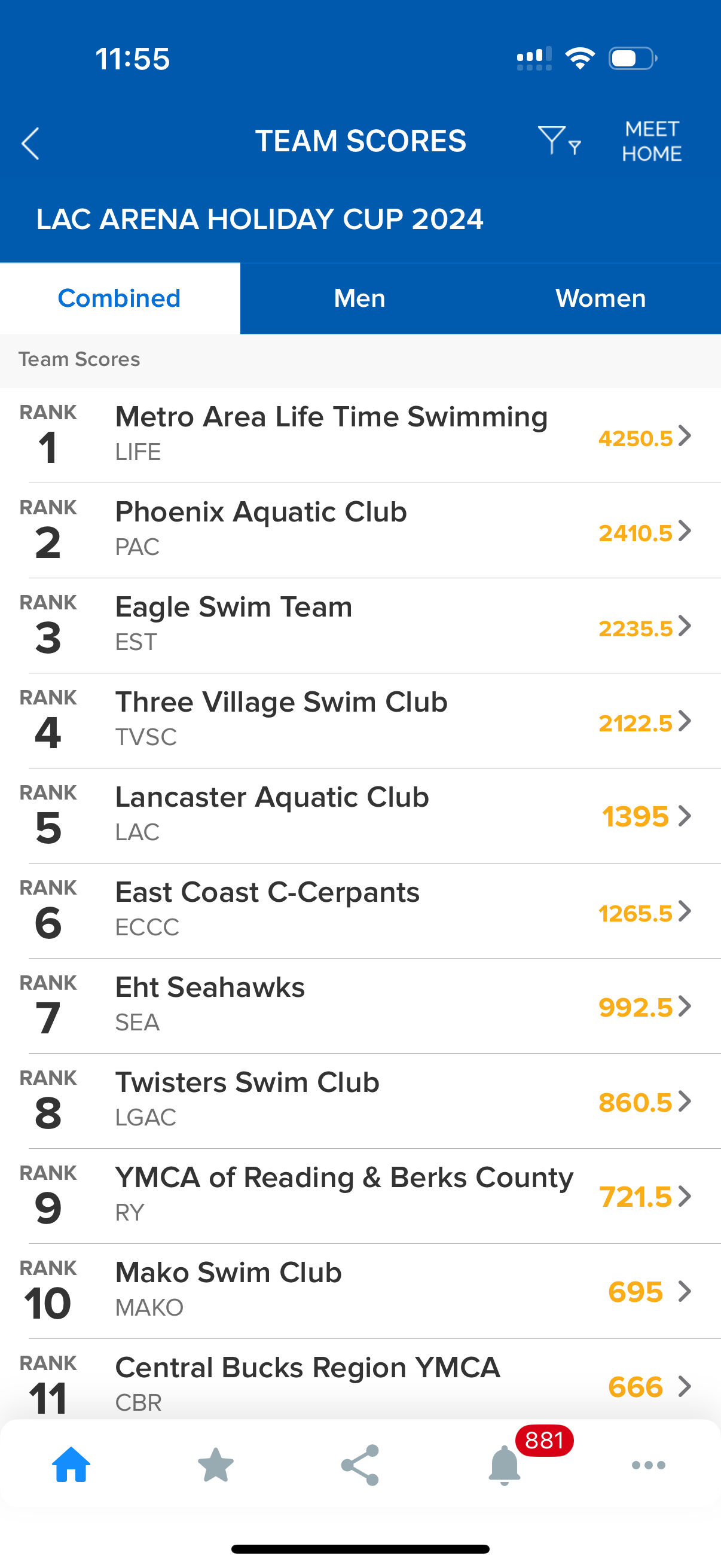
Task: Tap the share icon
Action: coord(360,1465)
